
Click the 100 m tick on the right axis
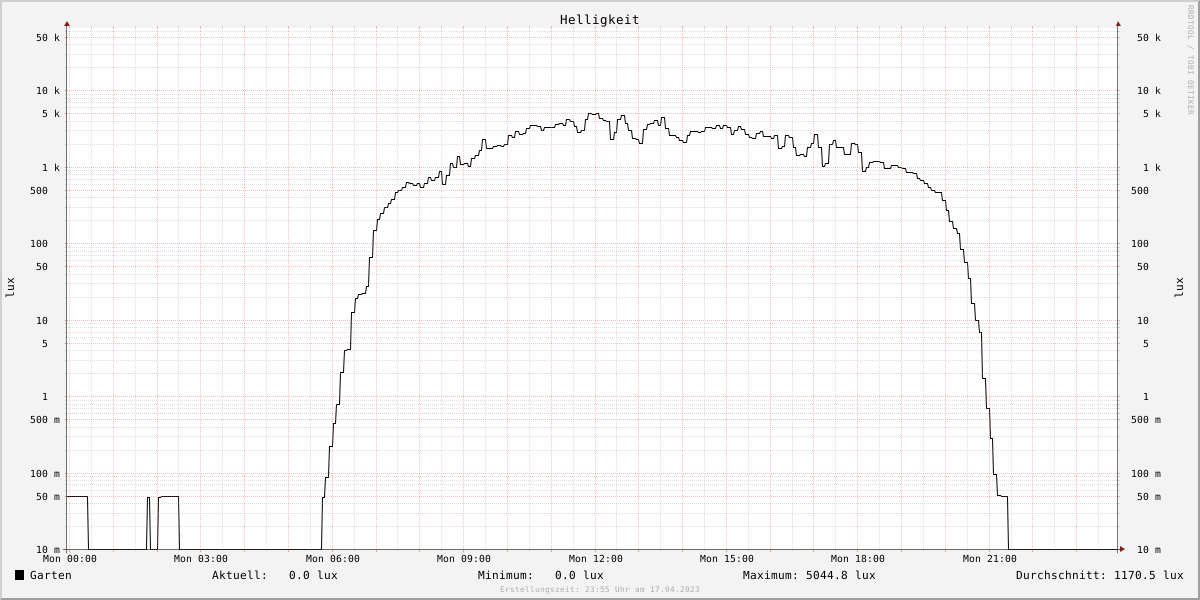coord(1146,474)
